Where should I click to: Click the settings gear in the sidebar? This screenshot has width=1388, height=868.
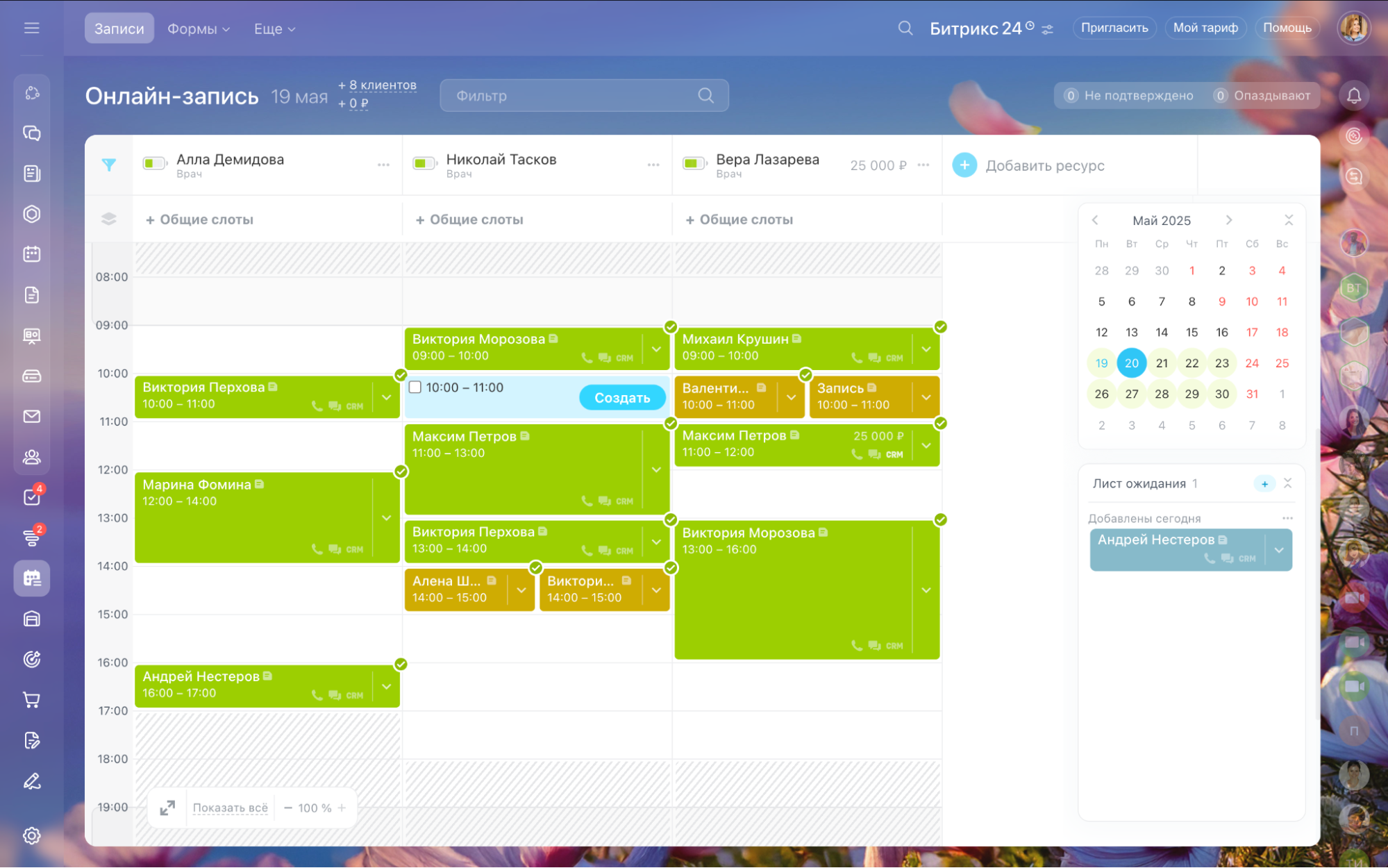32,835
